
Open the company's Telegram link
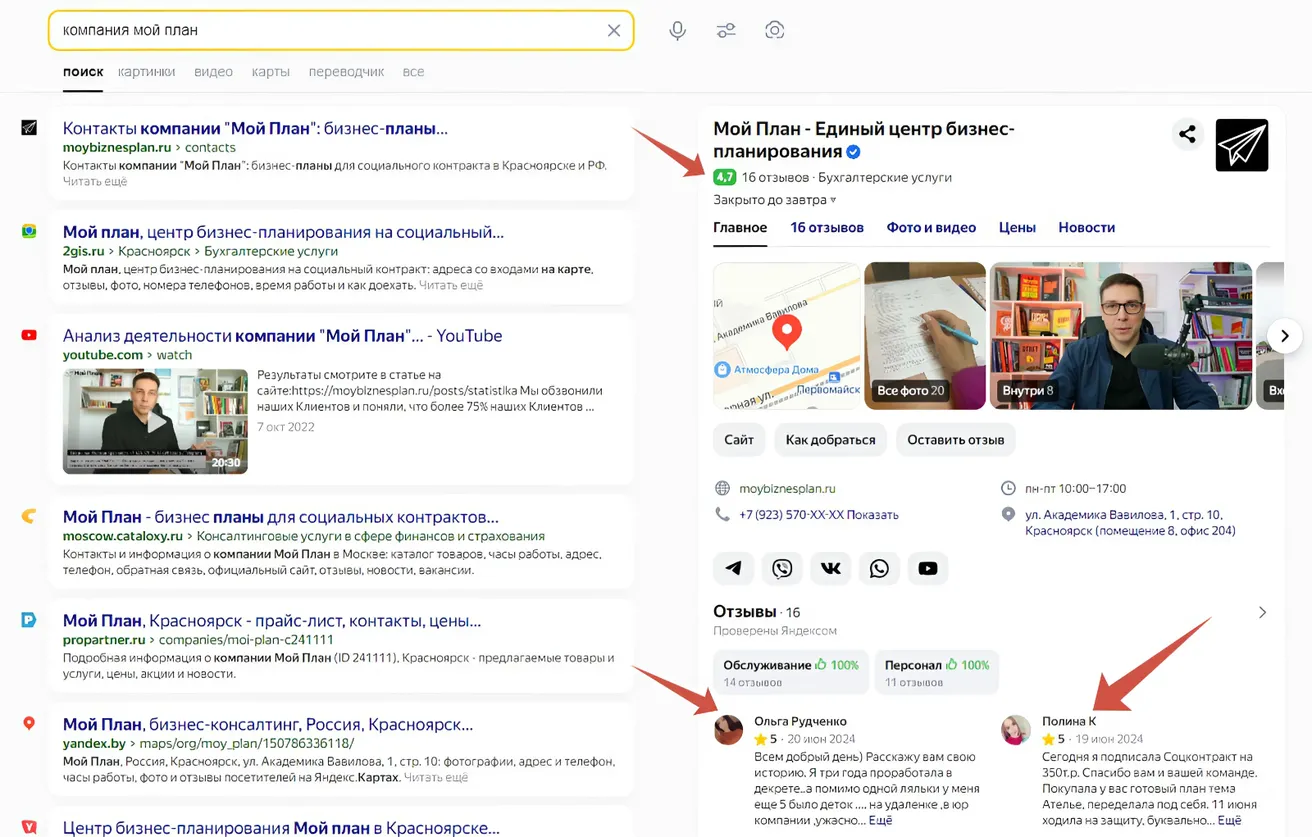(733, 568)
